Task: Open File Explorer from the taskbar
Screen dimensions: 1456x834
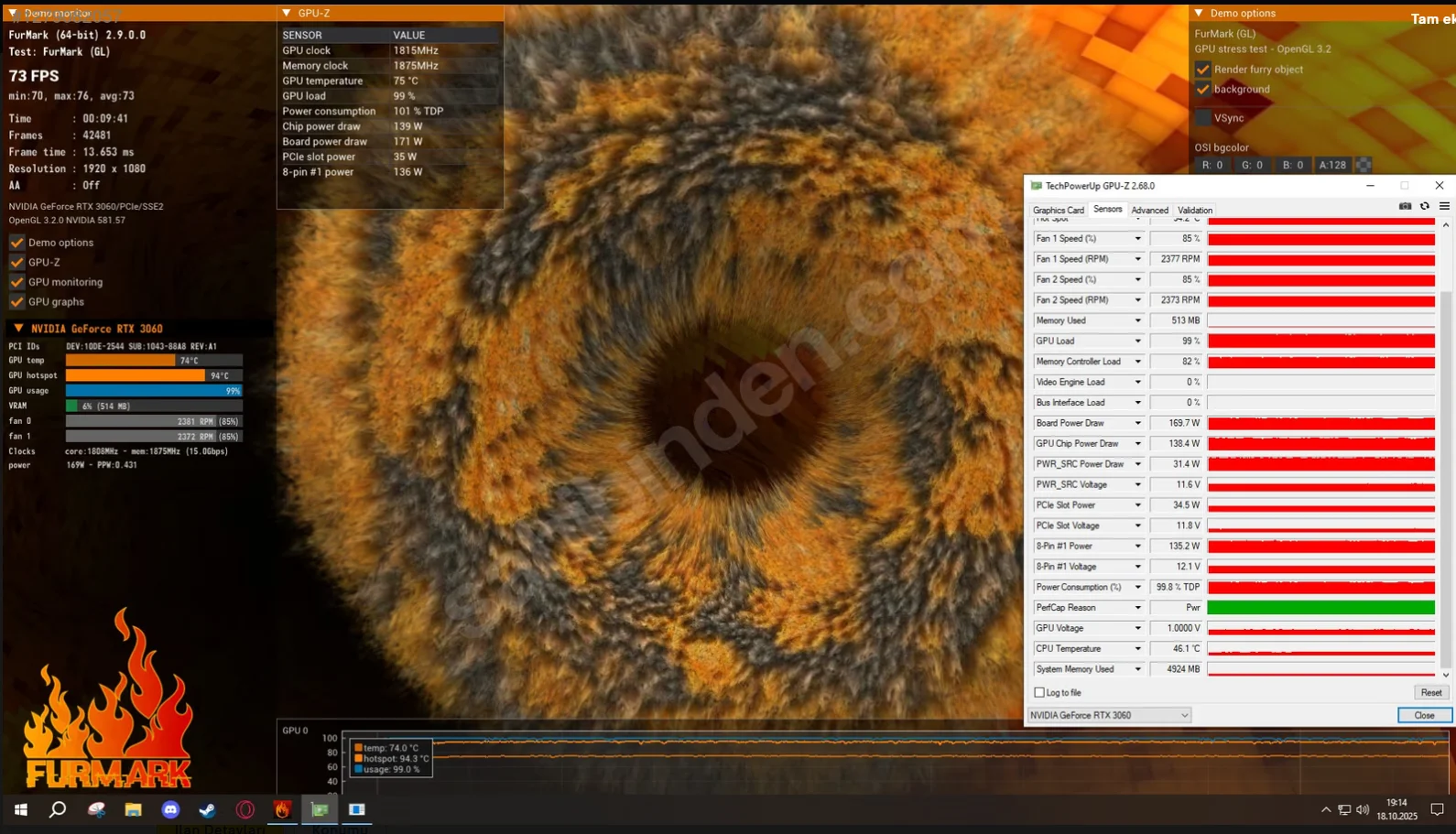Action: [133, 809]
